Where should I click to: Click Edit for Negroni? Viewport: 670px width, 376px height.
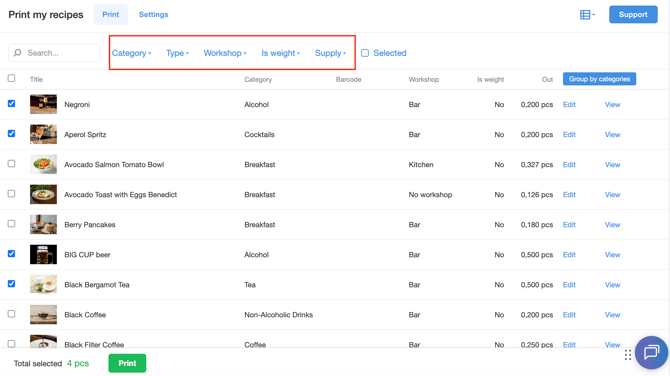coord(569,105)
